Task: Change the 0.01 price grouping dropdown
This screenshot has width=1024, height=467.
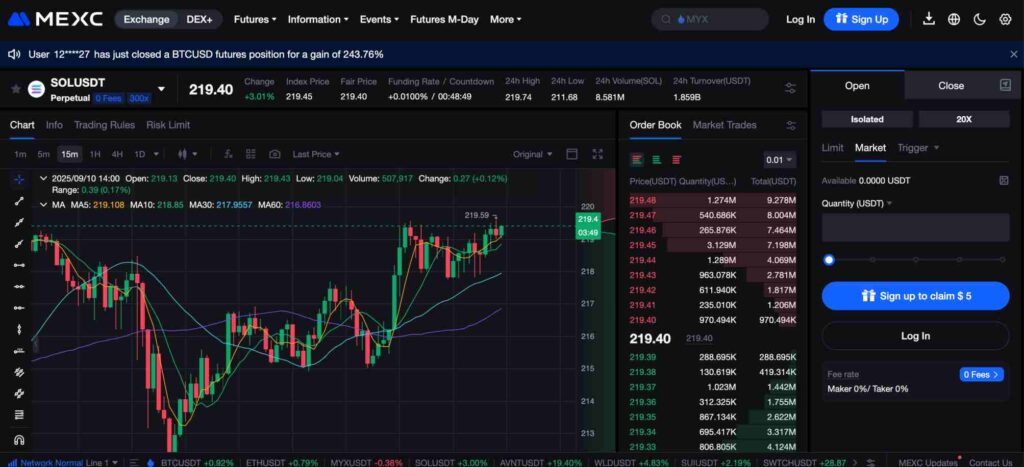Action: coord(780,159)
